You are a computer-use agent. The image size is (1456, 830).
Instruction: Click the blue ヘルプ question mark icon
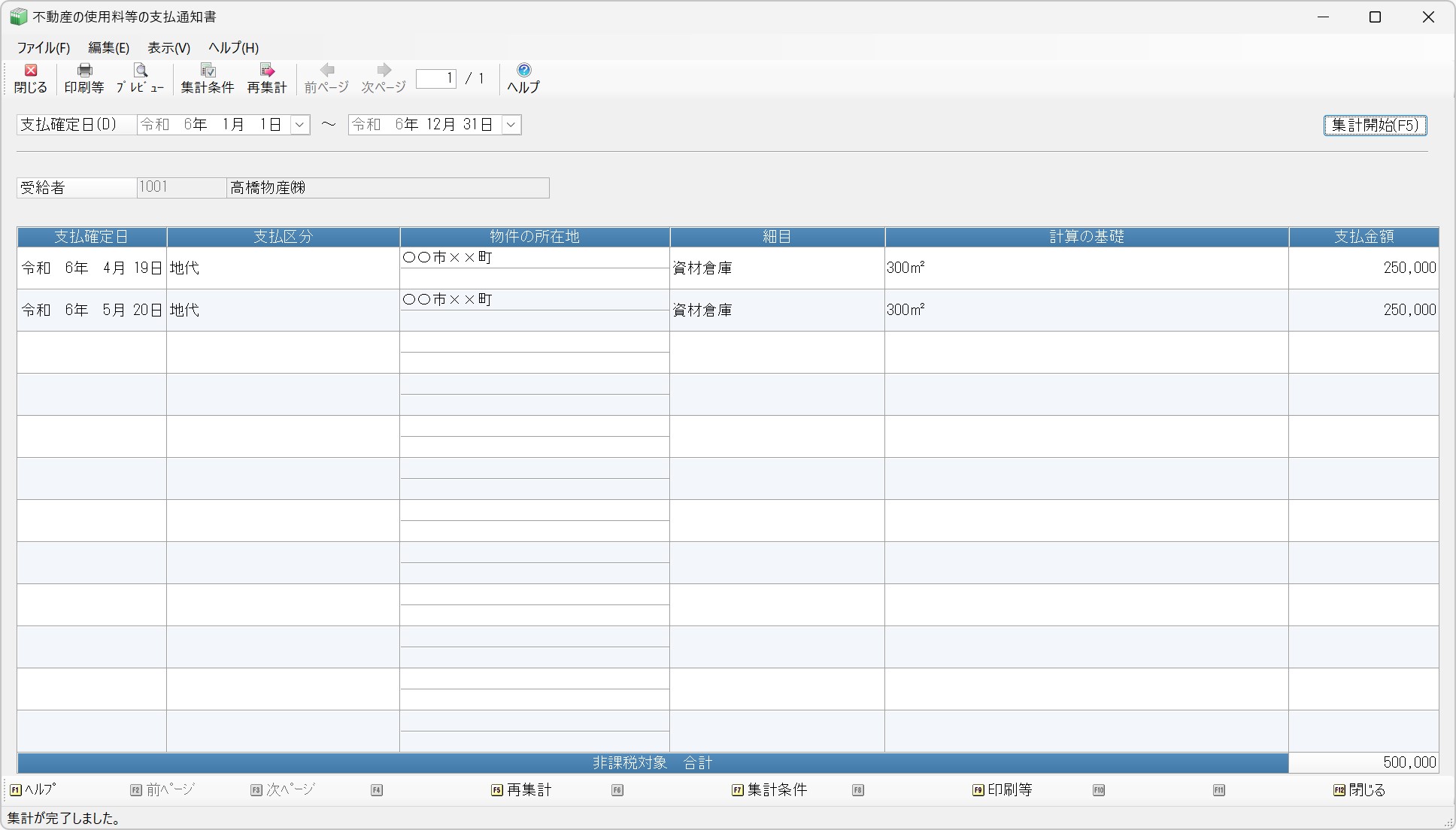coord(523,71)
